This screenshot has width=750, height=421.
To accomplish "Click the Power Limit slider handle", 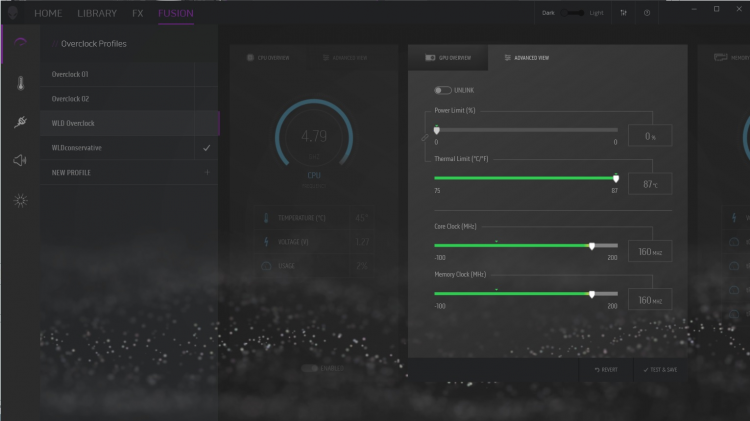I will pyautogui.click(x=437, y=130).
